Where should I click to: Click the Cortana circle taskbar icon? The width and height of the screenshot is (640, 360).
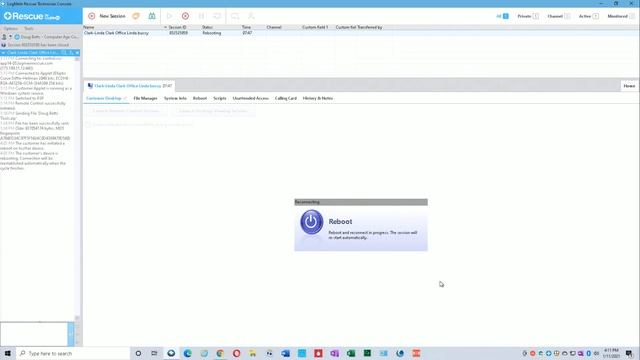point(138,353)
